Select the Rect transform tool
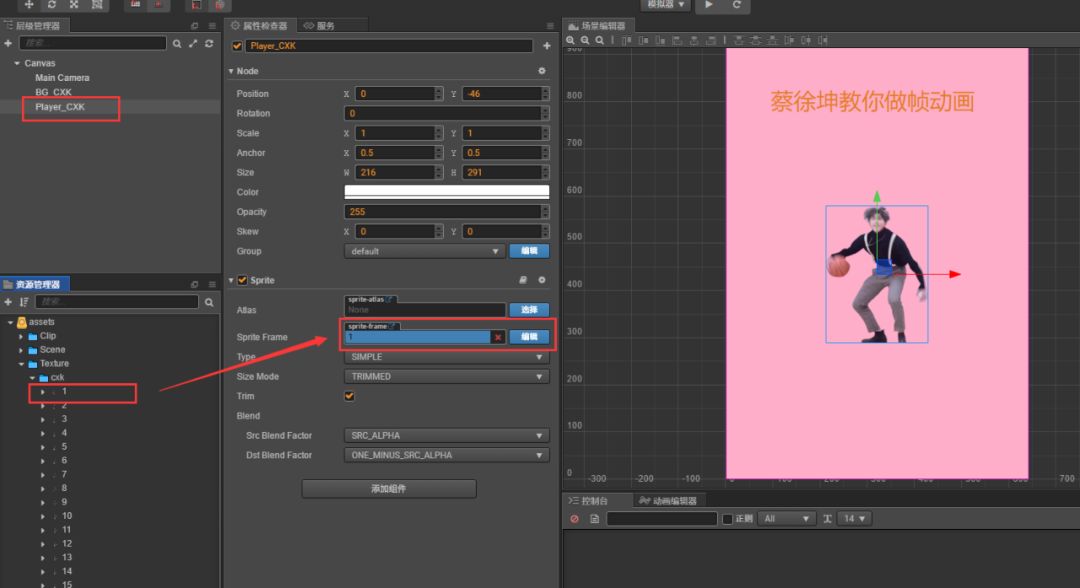The width and height of the screenshot is (1080, 588). [x=97, y=4]
